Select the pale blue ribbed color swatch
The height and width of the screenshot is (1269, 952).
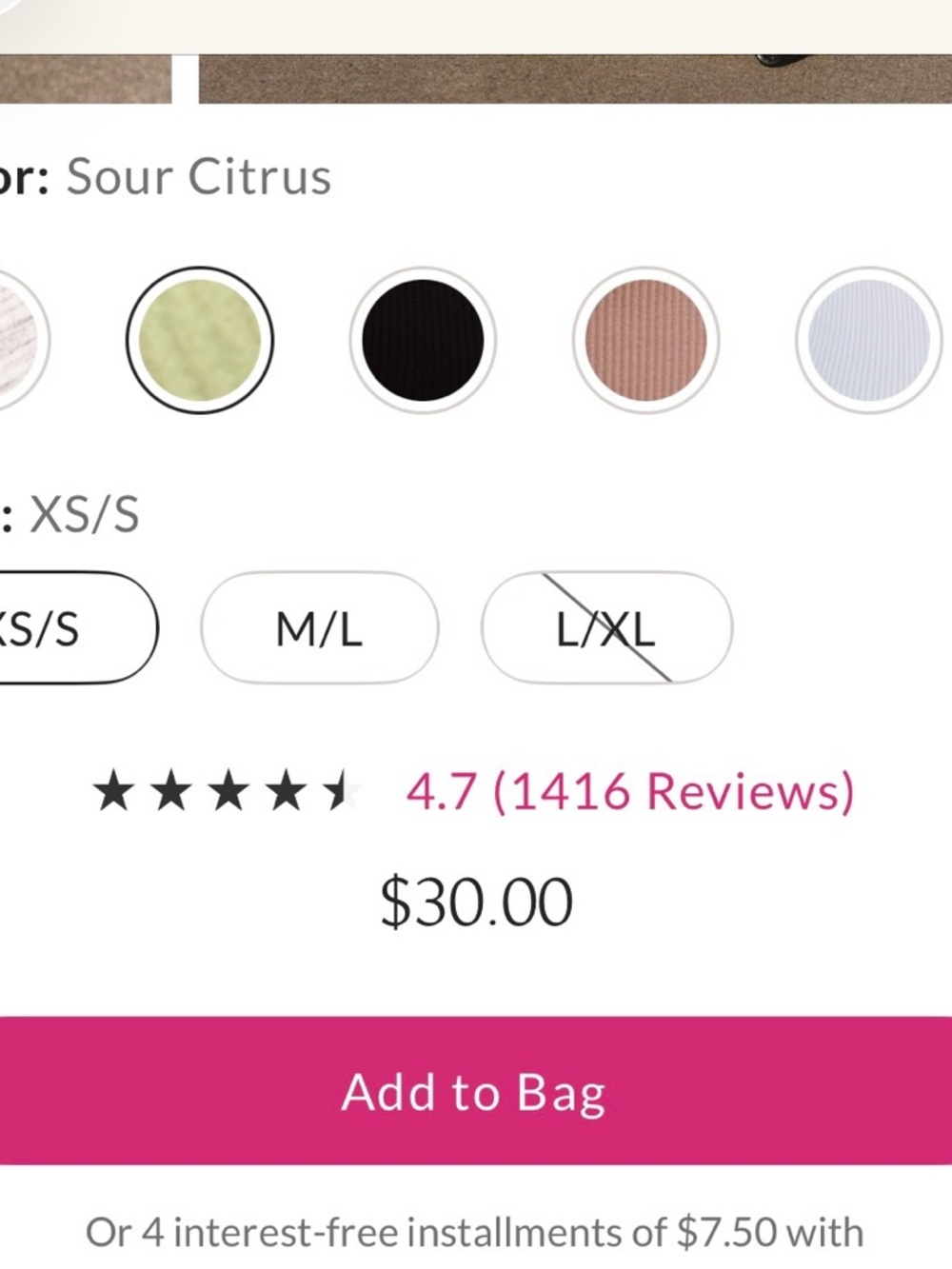pos(868,340)
